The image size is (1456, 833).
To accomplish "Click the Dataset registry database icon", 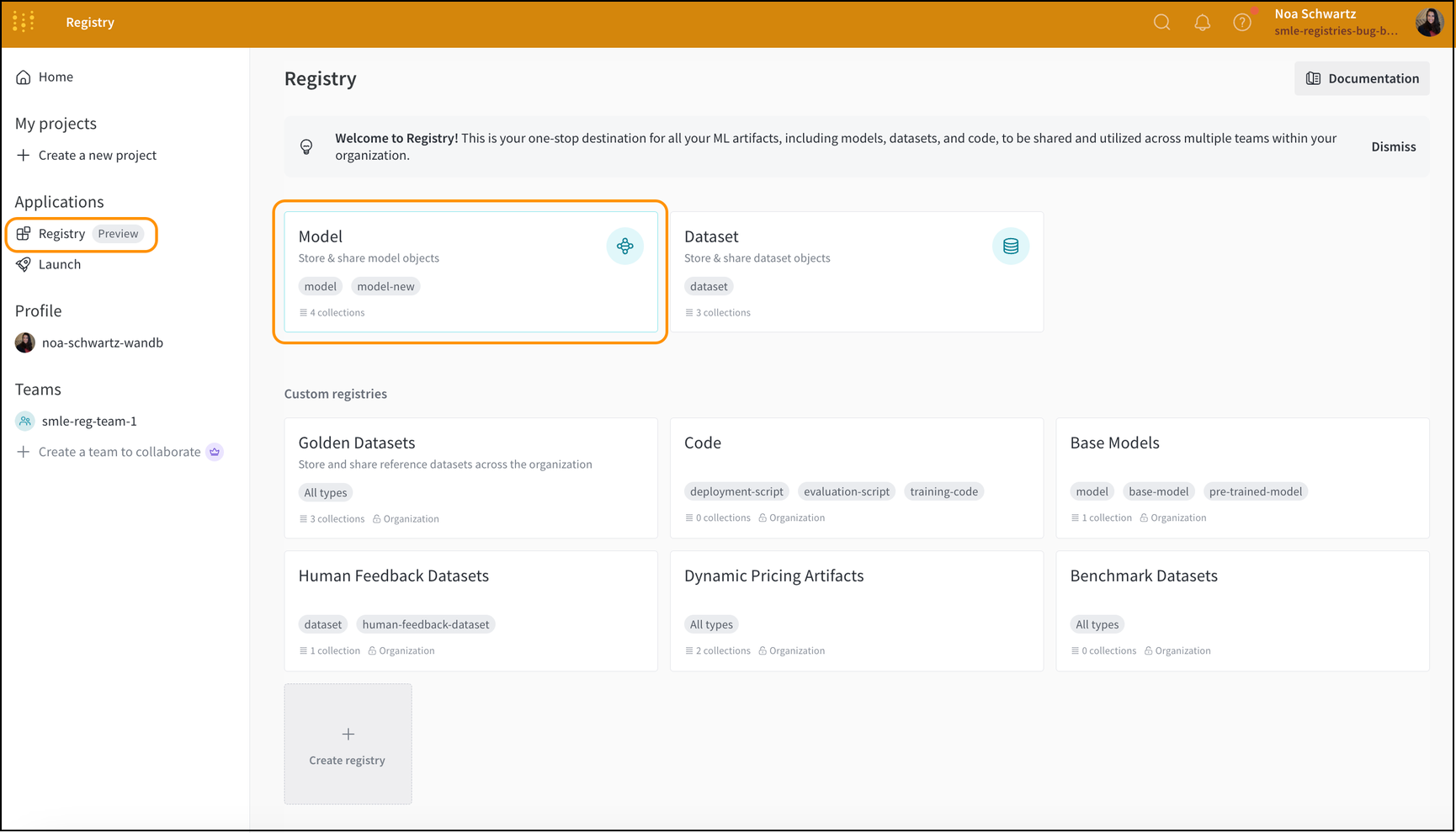I will (1010, 247).
